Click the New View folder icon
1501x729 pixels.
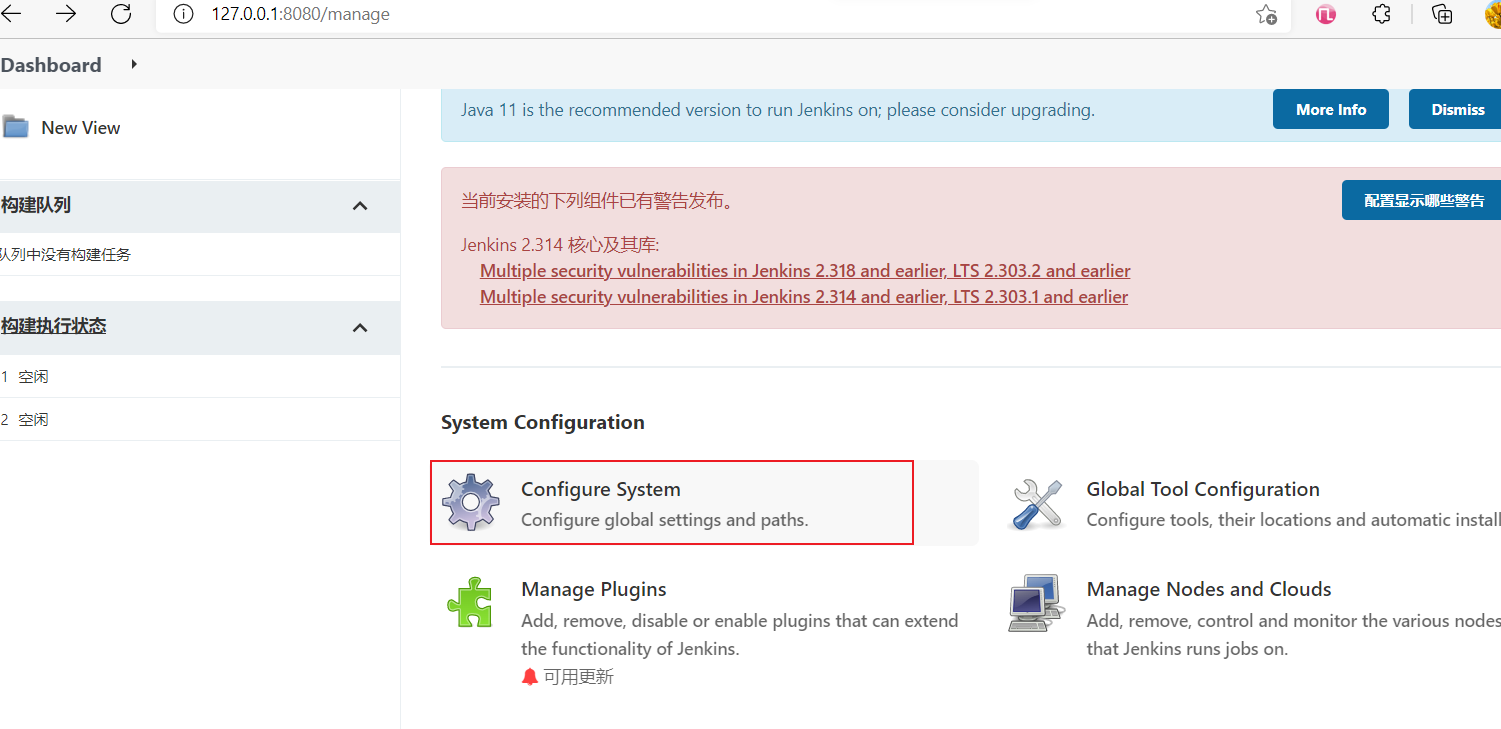pos(15,127)
